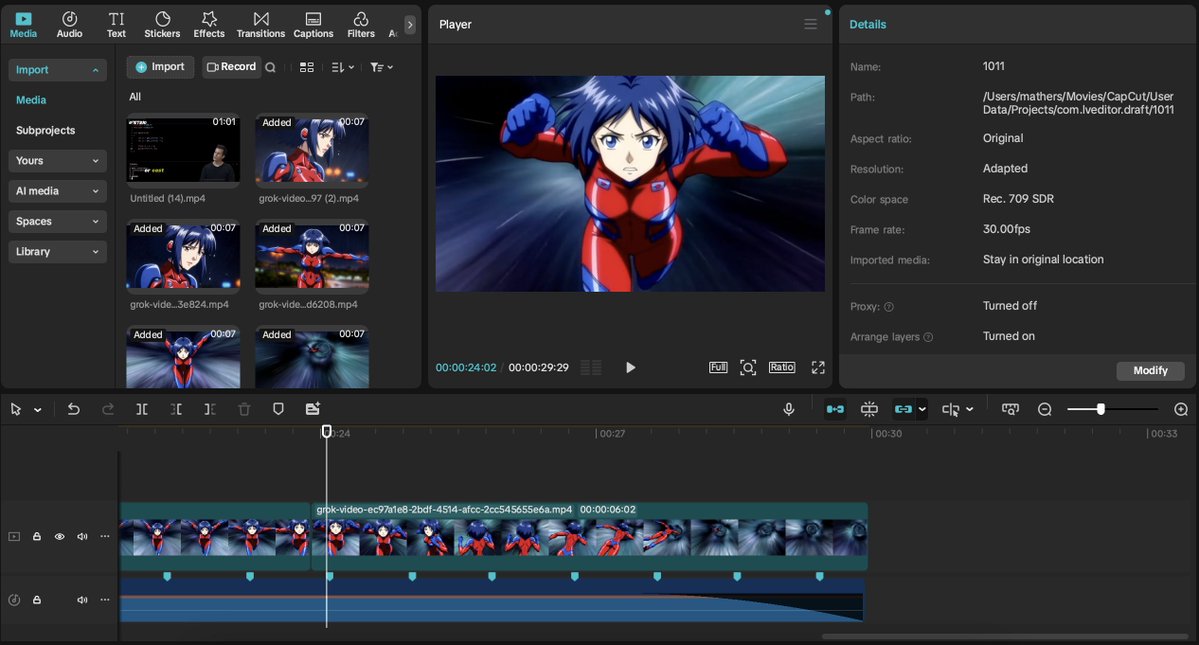Image resolution: width=1199 pixels, height=645 pixels.
Task: Switch to the Transitions tab
Action: [x=261, y=25]
